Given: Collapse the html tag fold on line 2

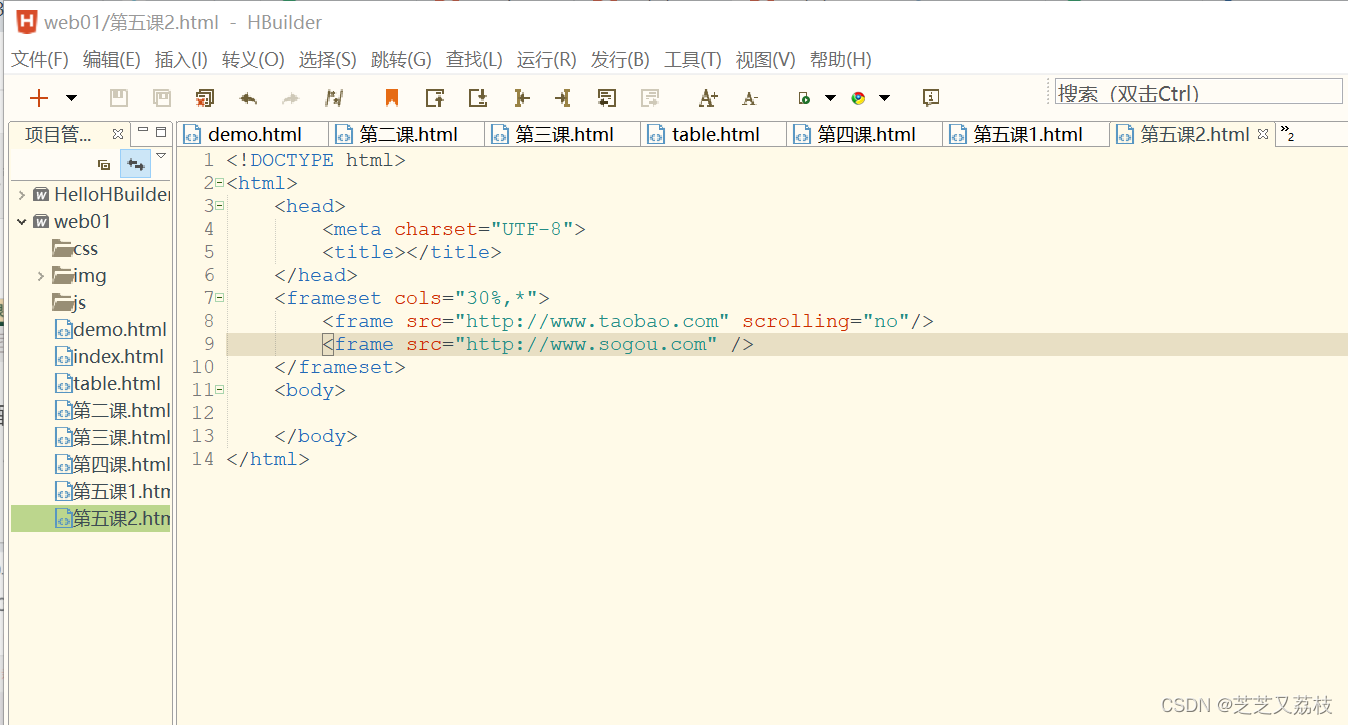Looking at the screenshot, I should 219,183.
